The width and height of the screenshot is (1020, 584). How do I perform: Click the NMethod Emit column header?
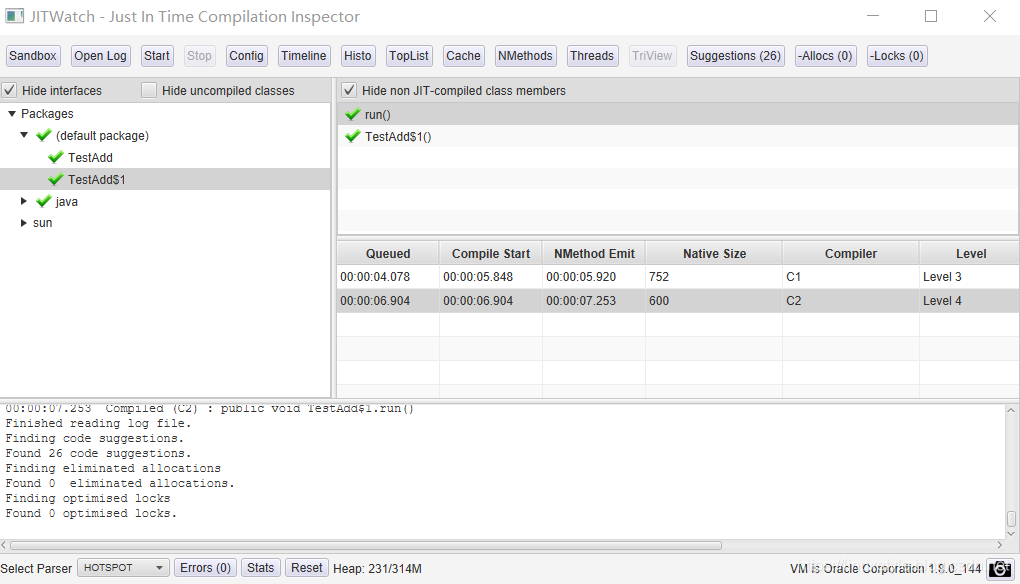594,254
